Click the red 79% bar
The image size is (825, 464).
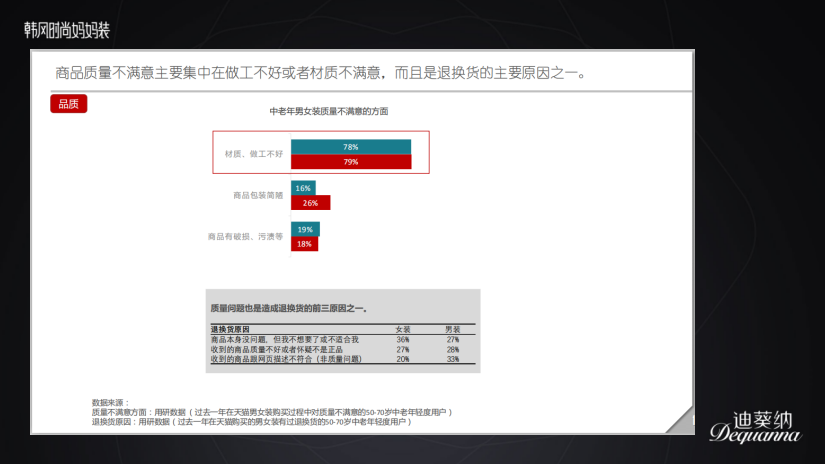[x=351, y=162]
